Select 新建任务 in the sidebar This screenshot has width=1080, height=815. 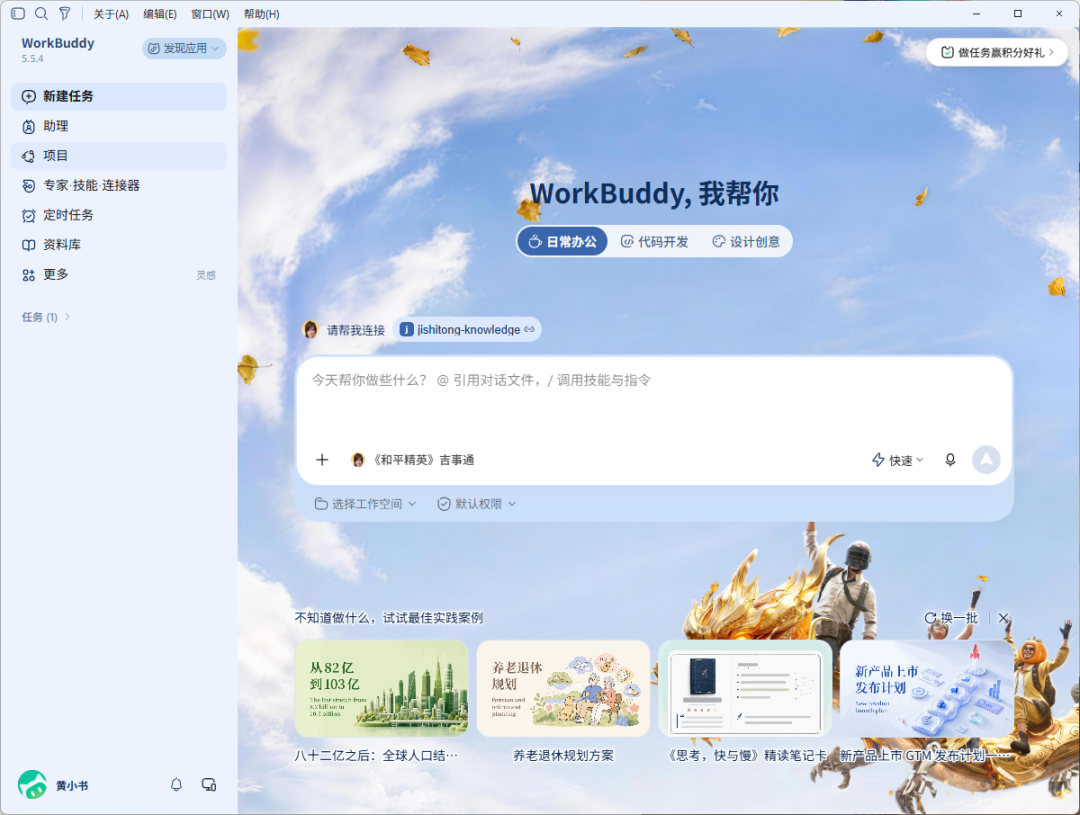pos(118,96)
